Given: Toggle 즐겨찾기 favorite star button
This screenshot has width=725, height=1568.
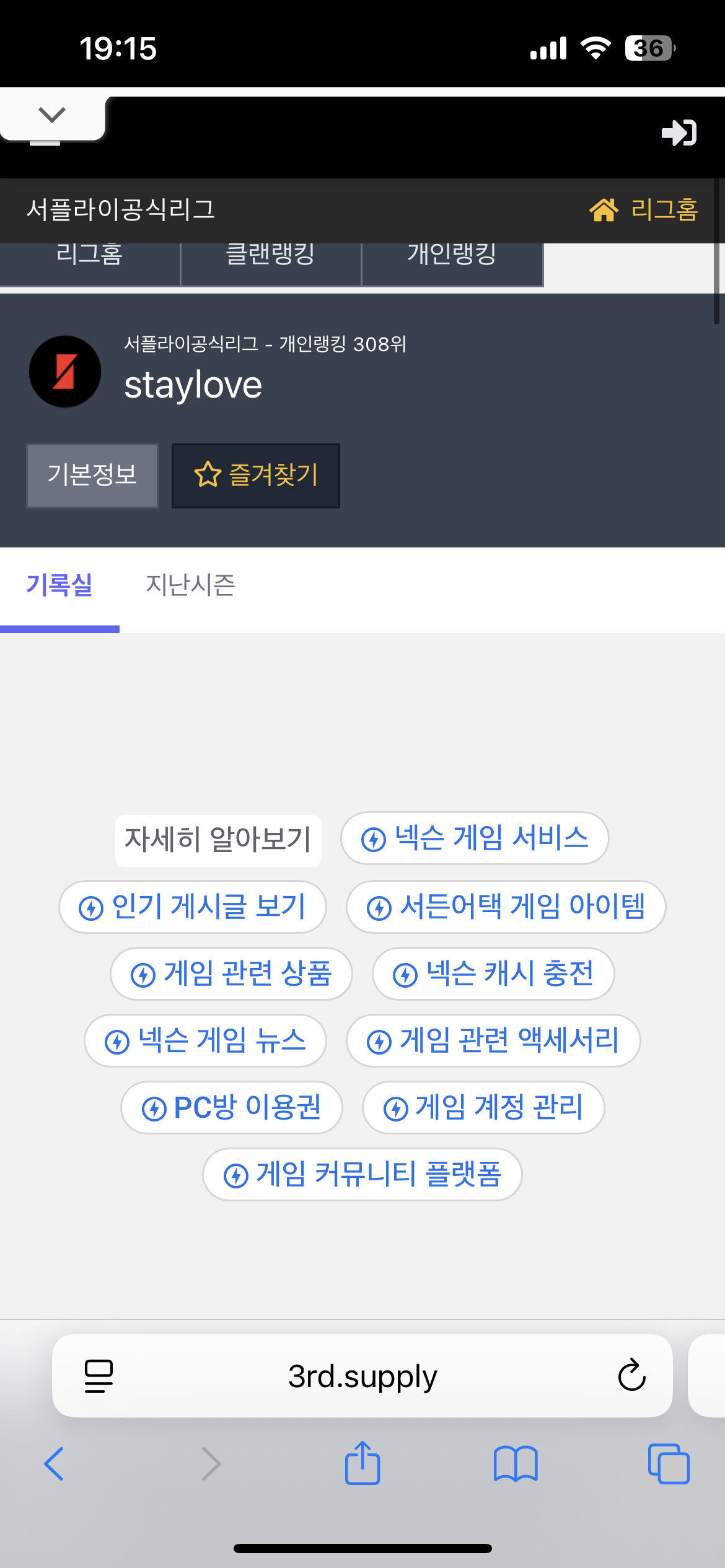Looking at the screenshot, I should [x=256, y=476].
